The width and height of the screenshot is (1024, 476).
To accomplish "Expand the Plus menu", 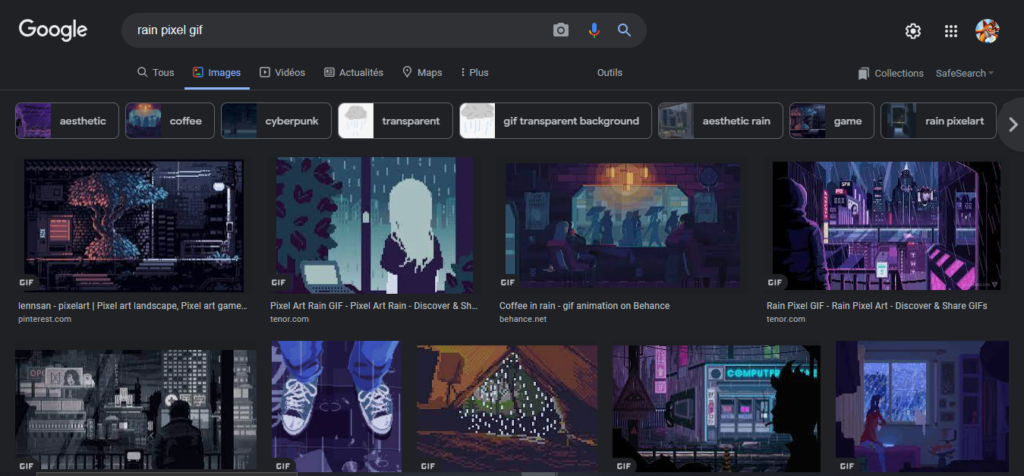I will click(474, 72).
